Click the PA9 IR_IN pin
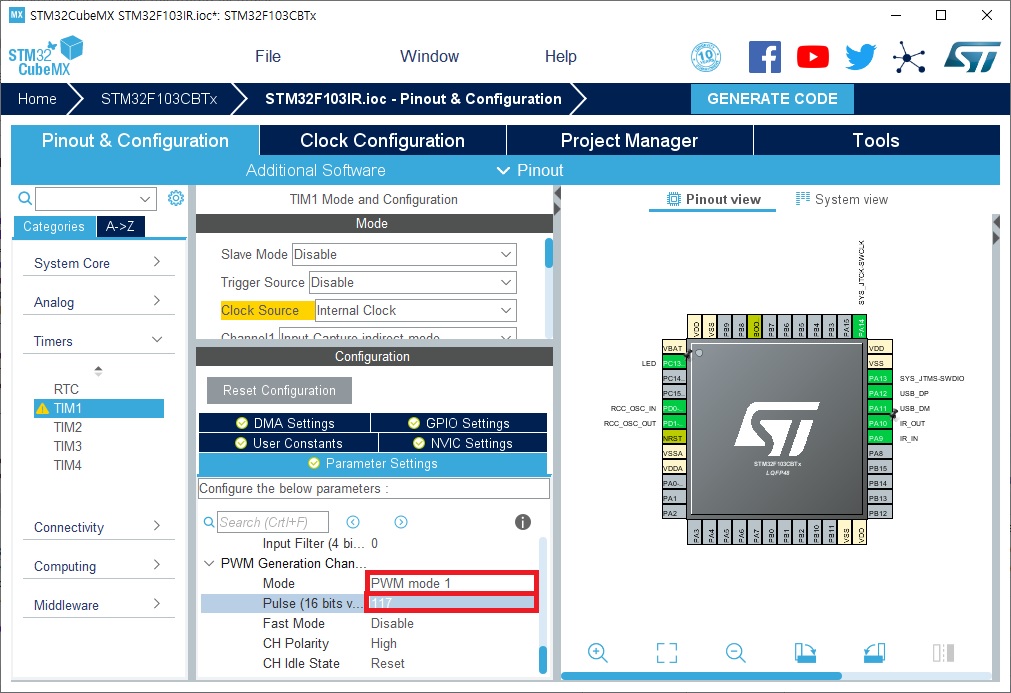The width and height of the screenshot is (1011, 693). pyautogui.click(x=880, y=438)
